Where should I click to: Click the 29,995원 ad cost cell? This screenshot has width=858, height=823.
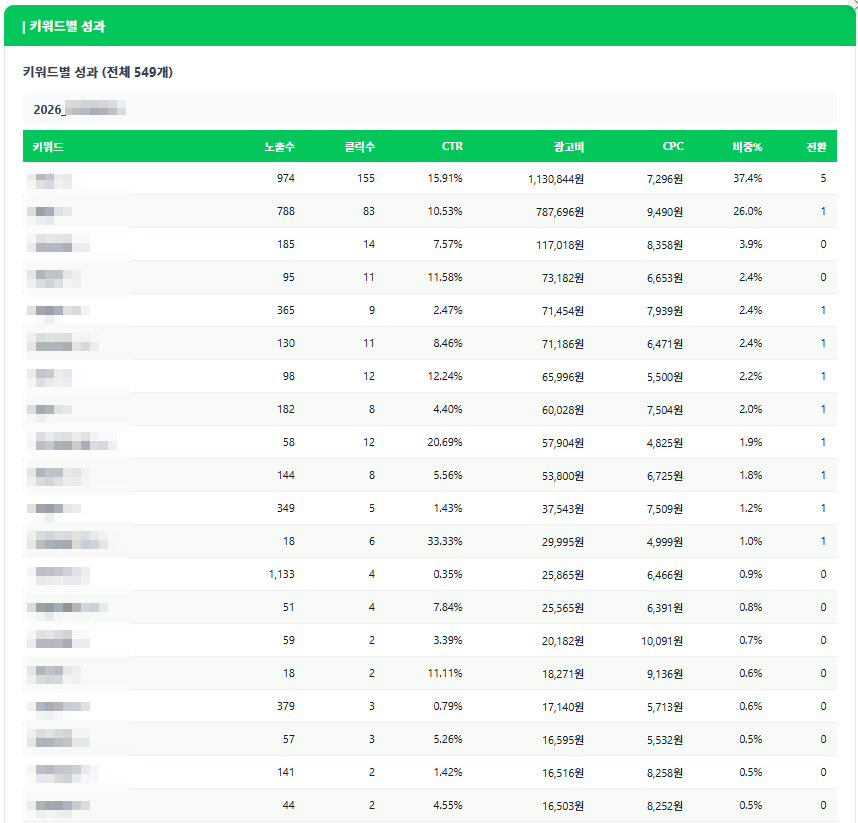coord(563,542)
